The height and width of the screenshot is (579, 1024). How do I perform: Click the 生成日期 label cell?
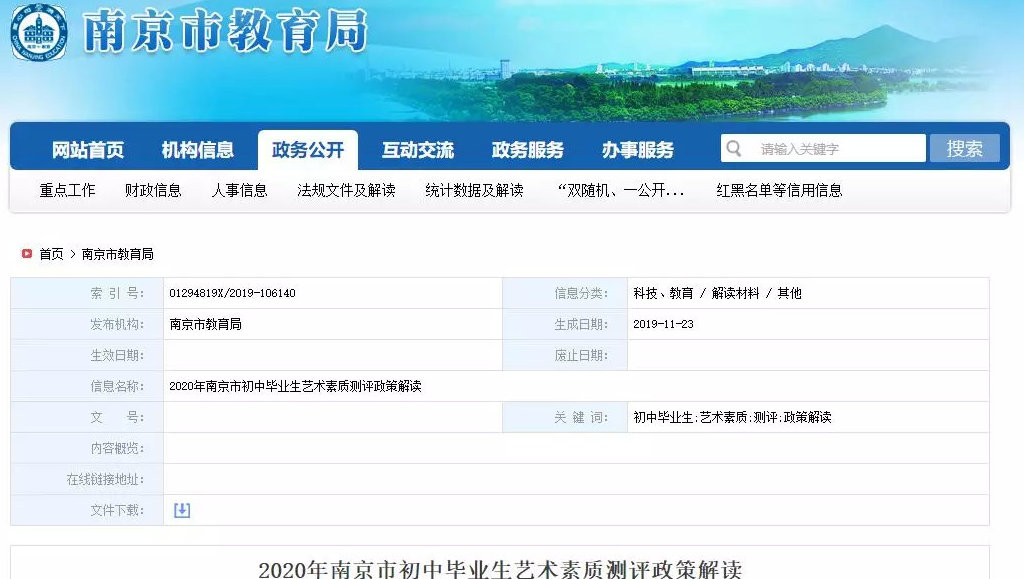(565, 324)
